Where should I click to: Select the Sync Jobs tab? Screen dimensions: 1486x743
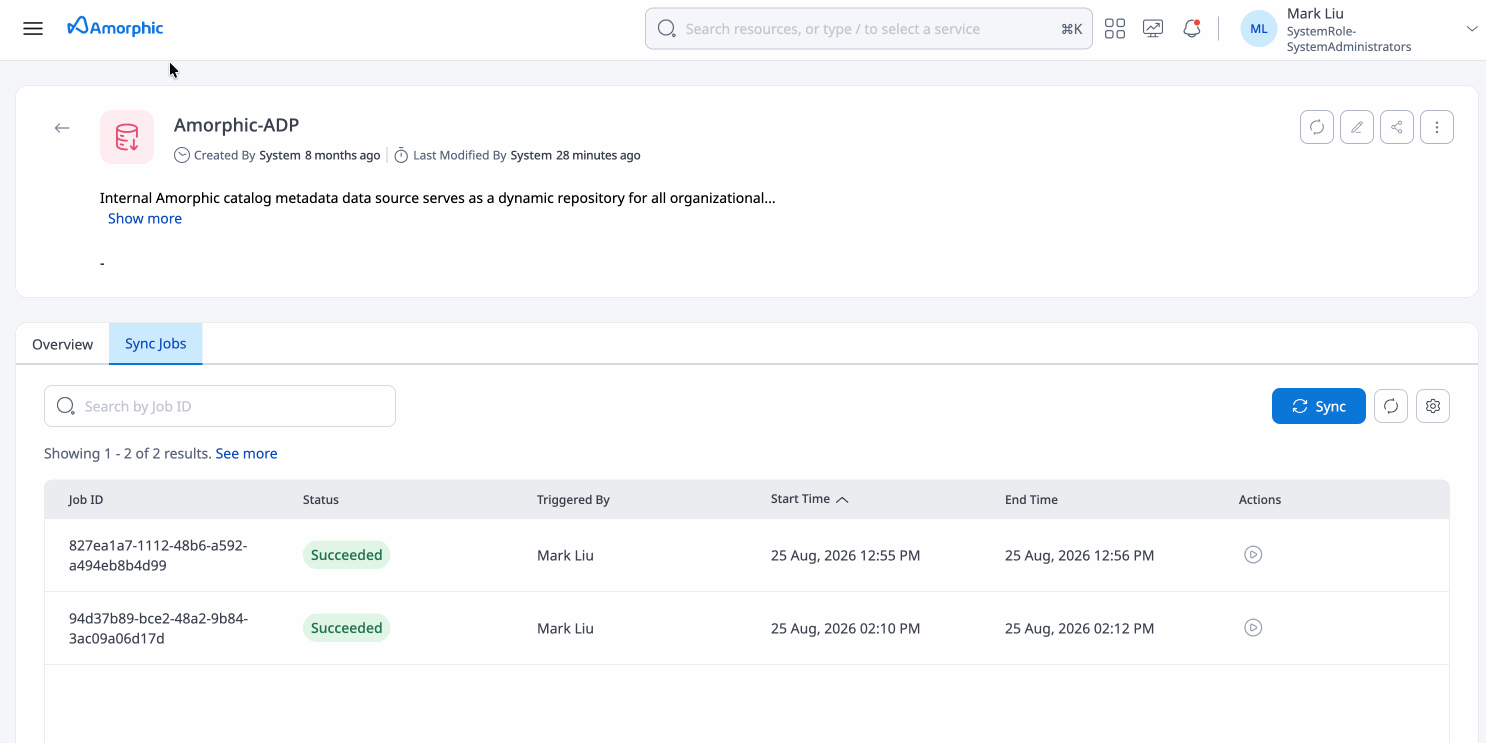pyautogui.click(x=156, y=344)
